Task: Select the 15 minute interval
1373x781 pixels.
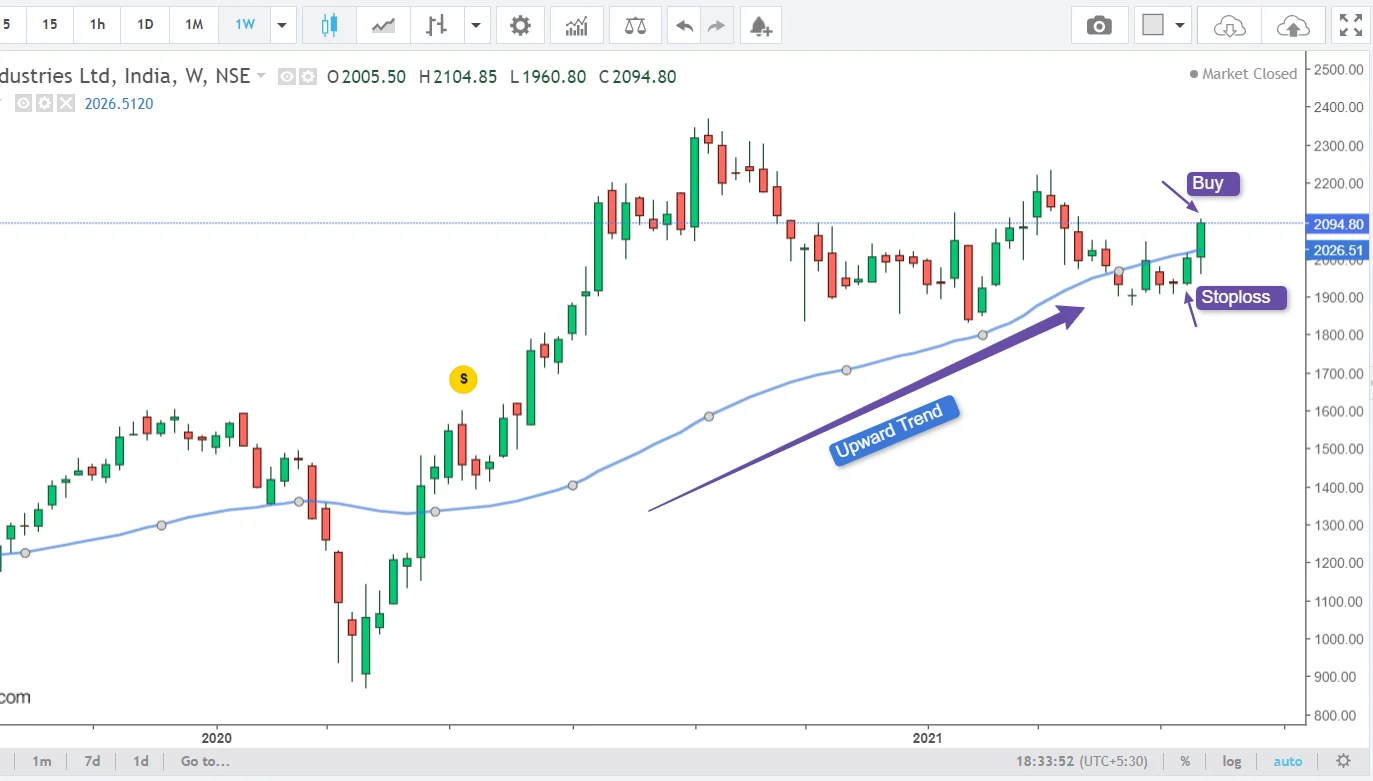Action: pos(50,25)
